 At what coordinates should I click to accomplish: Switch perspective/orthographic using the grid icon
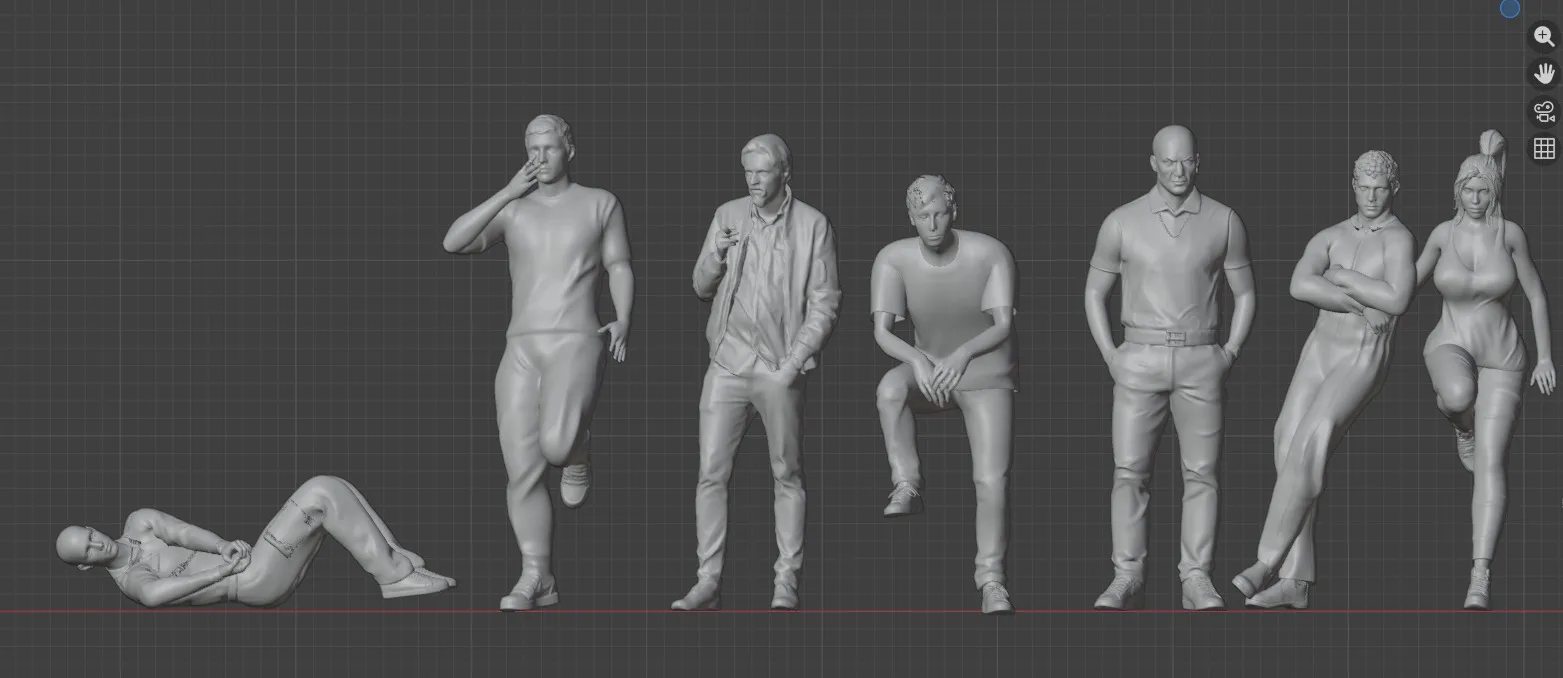click(x=1544, y=149)
